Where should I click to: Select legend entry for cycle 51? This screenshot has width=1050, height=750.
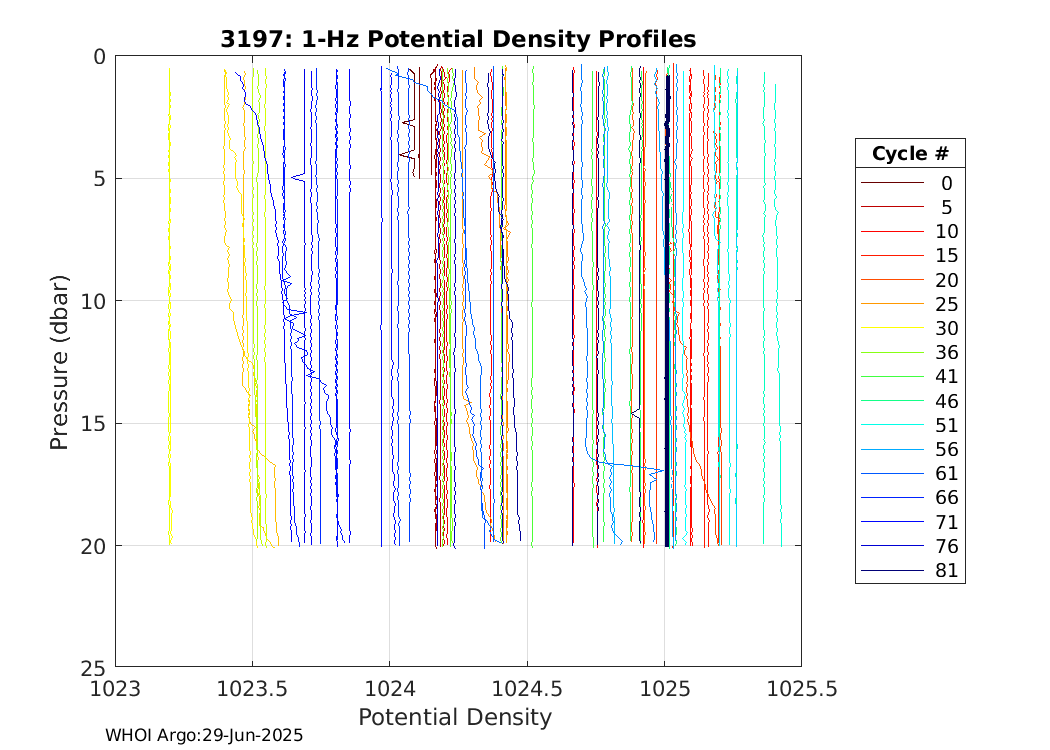(910, 425)
